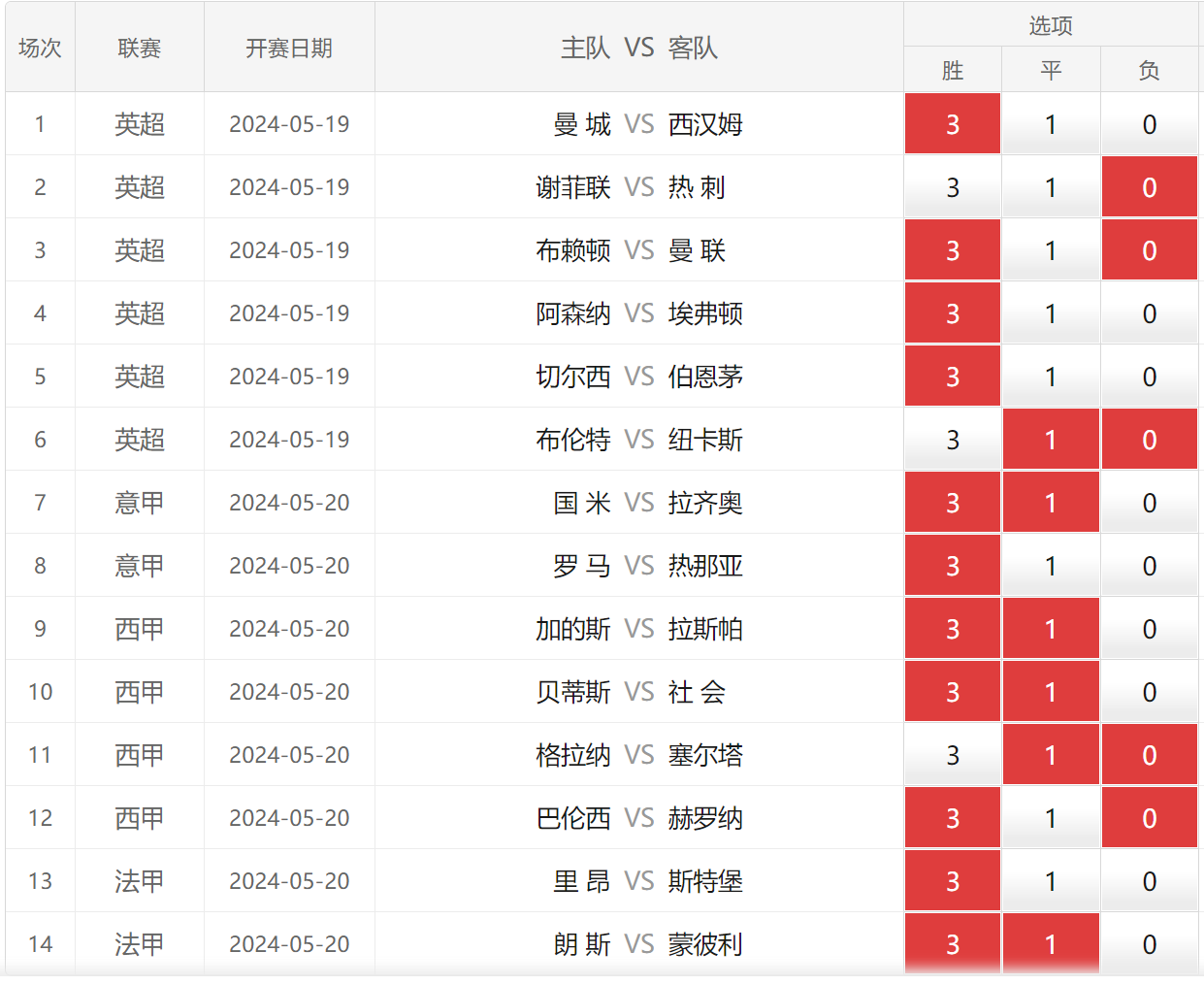This screenshot has width=1204, height=985.
Task: Click the 场次 column header
Action: [x=40, y=48]
